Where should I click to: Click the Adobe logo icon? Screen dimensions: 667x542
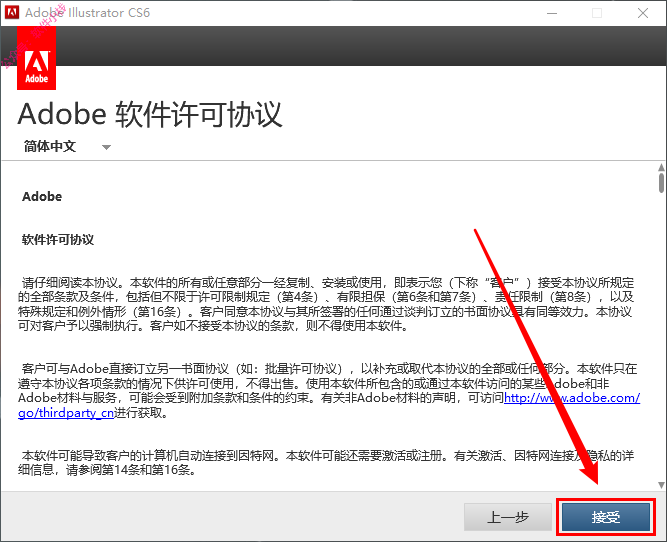(x=37, y=59)
